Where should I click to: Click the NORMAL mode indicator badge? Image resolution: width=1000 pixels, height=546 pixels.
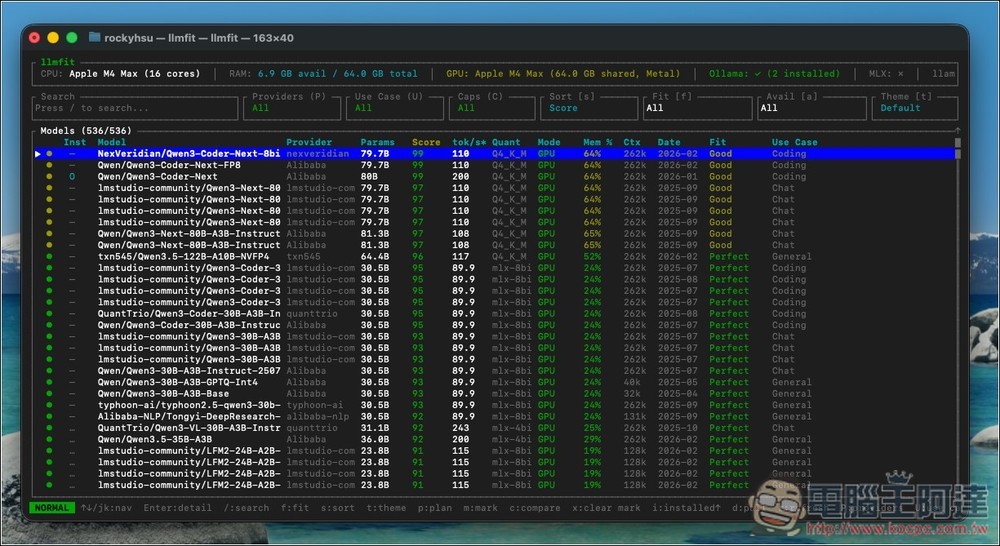pyautogui.click(x=52, y=508)
